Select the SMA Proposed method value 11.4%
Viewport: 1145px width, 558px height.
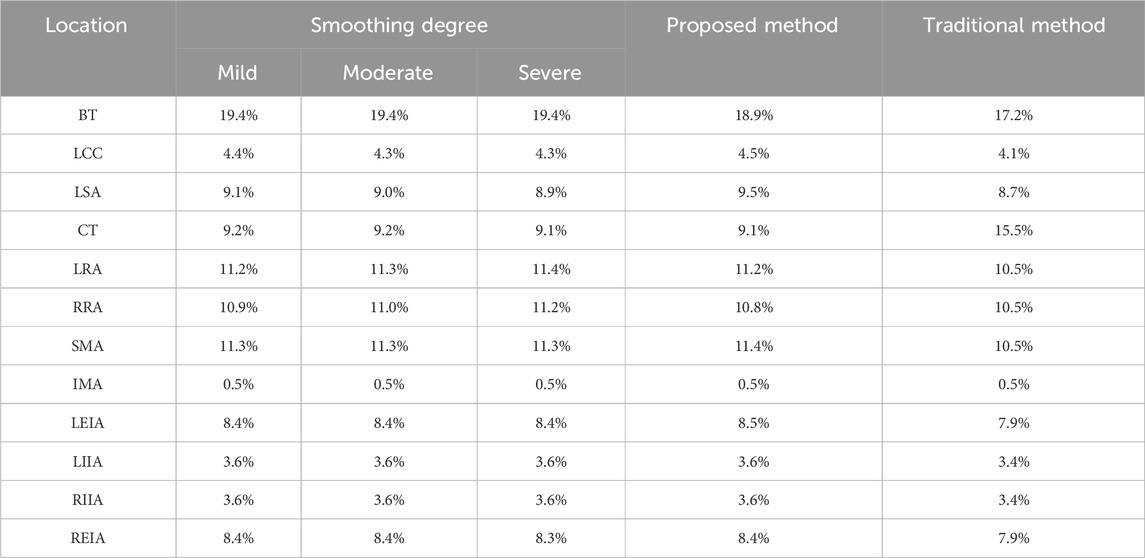(753, 347)
